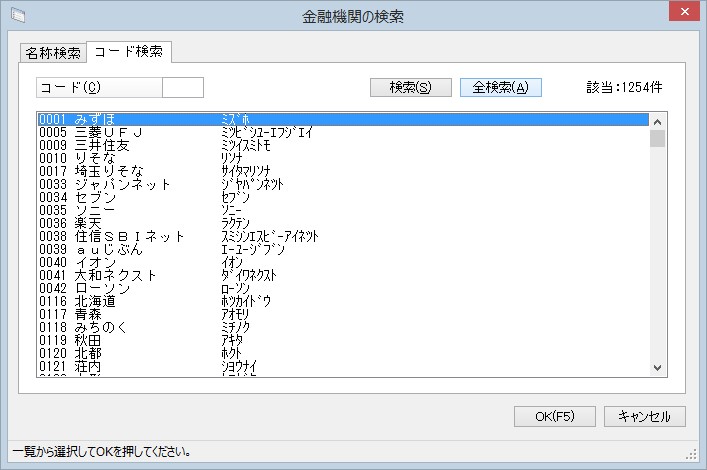
Task: Select row 0034 セブン
Action: [x=343, y=198]
